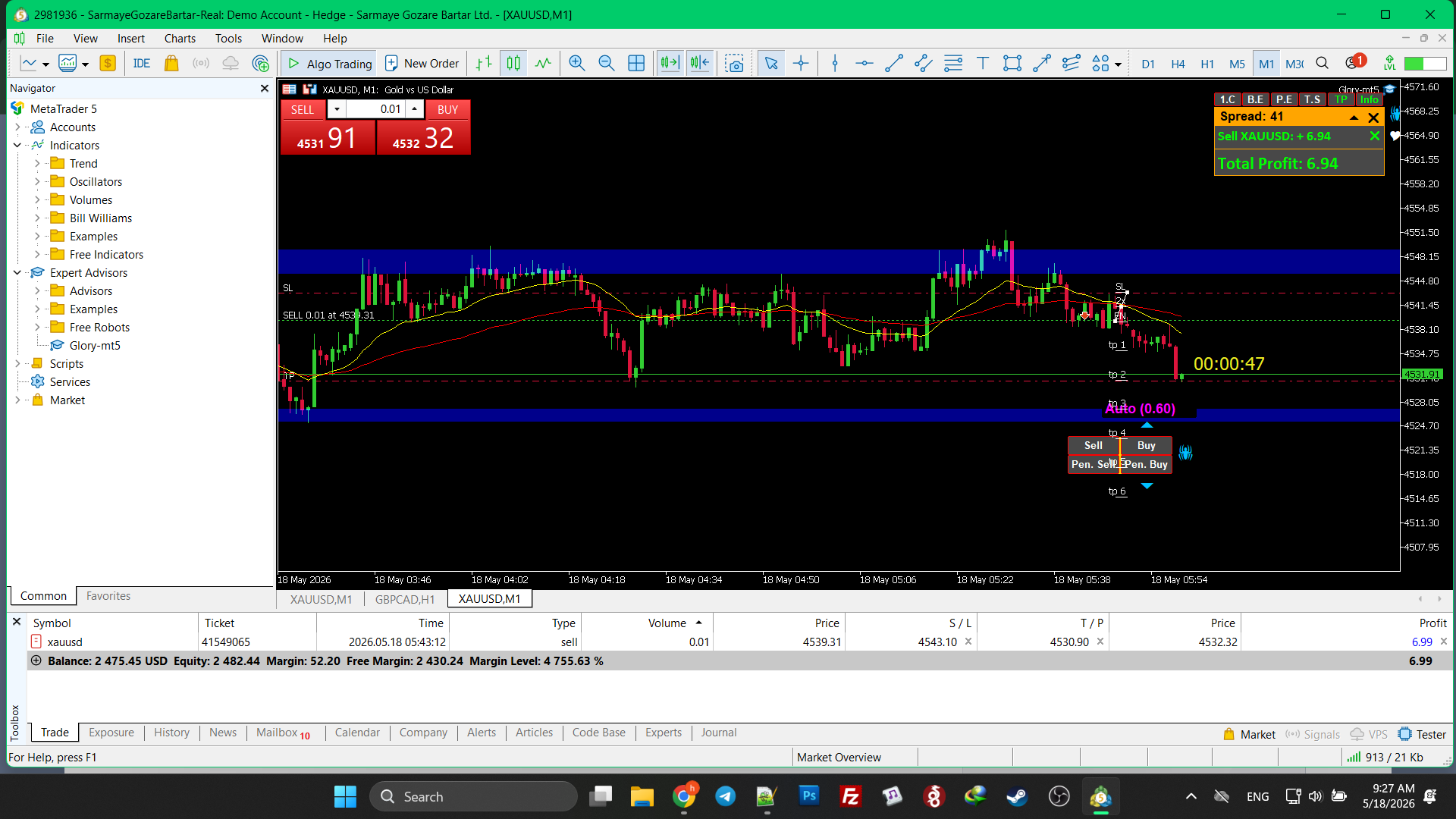This screenshot has width=1456, height=819.
Task: Select the crosshair cursor tool
Action: (801, 64)
